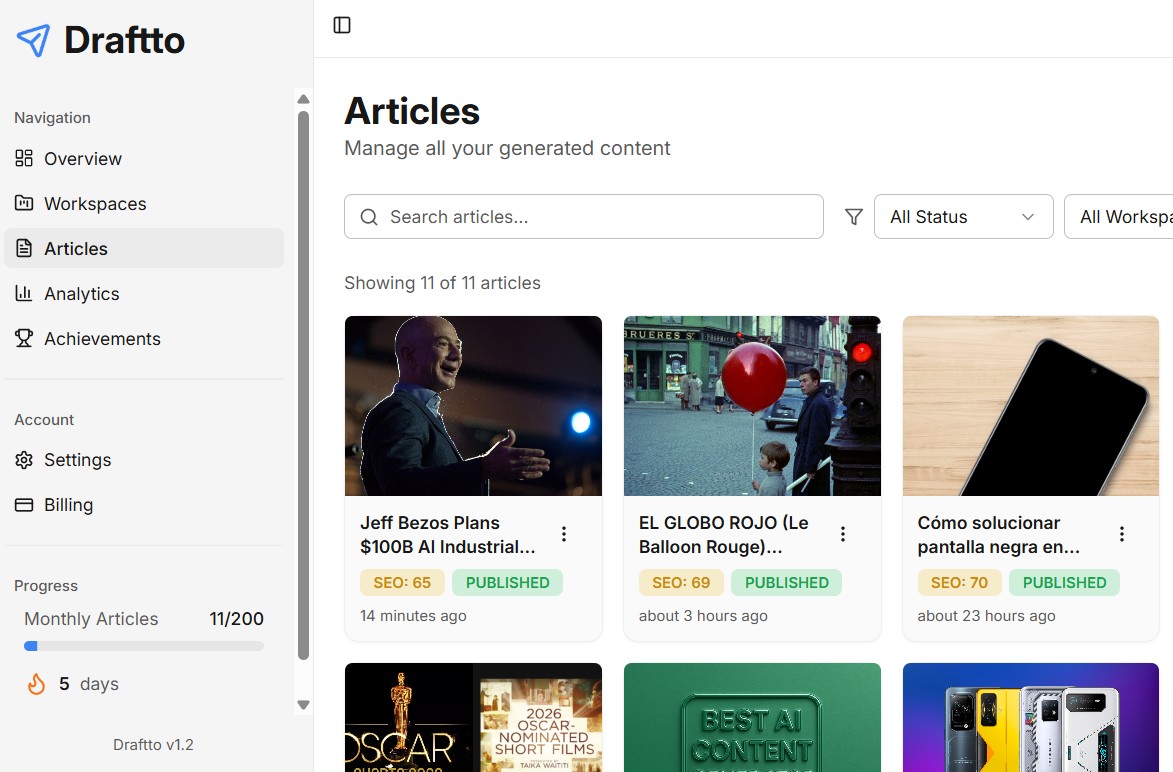Click the Workspaces folder icon
Image resolution: width=1173 pixels, height=772 pixels.
24,203
